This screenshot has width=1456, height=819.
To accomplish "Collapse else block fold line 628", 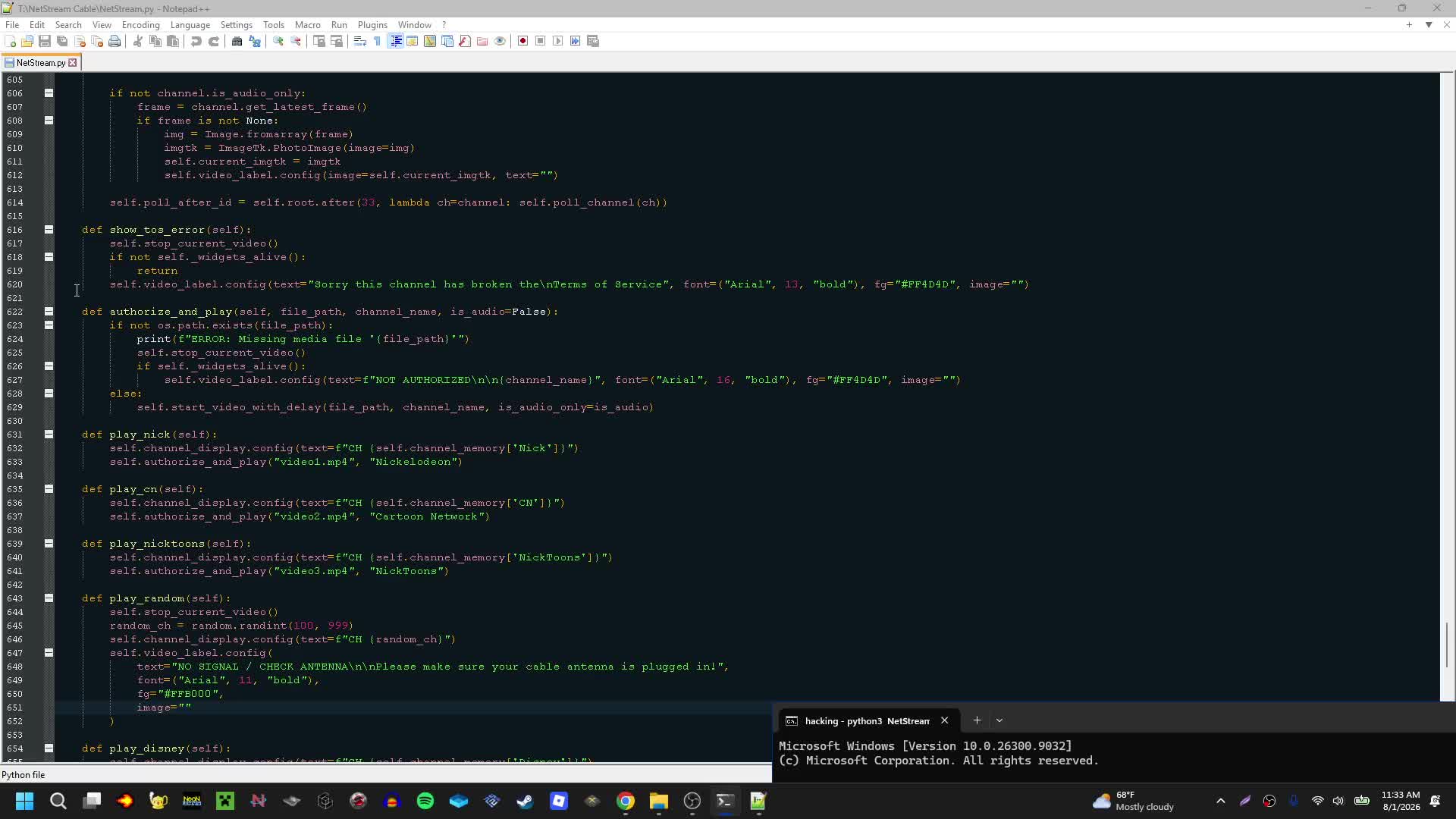I will tap(49, 394).
